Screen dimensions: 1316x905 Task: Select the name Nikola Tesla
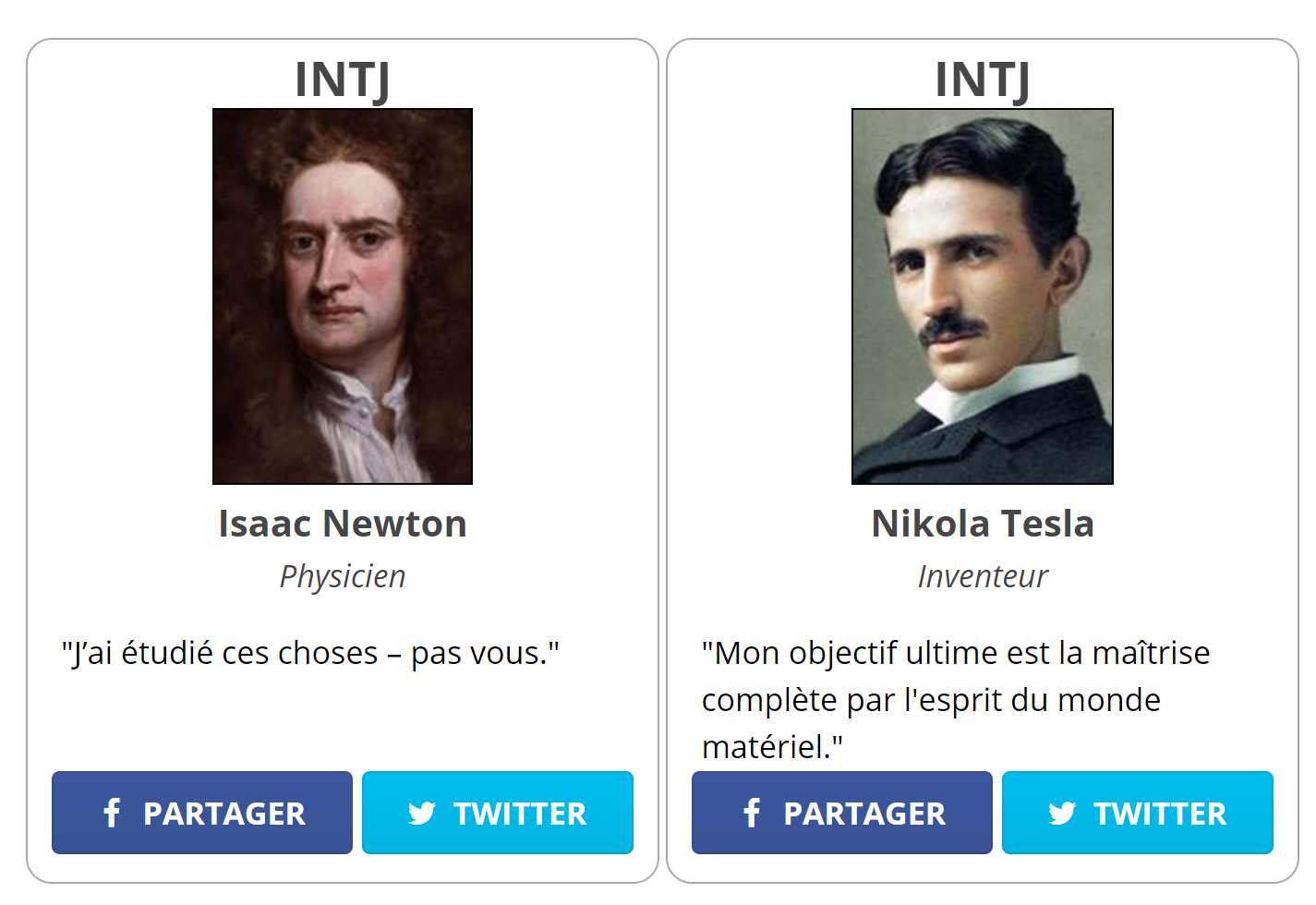983,524
